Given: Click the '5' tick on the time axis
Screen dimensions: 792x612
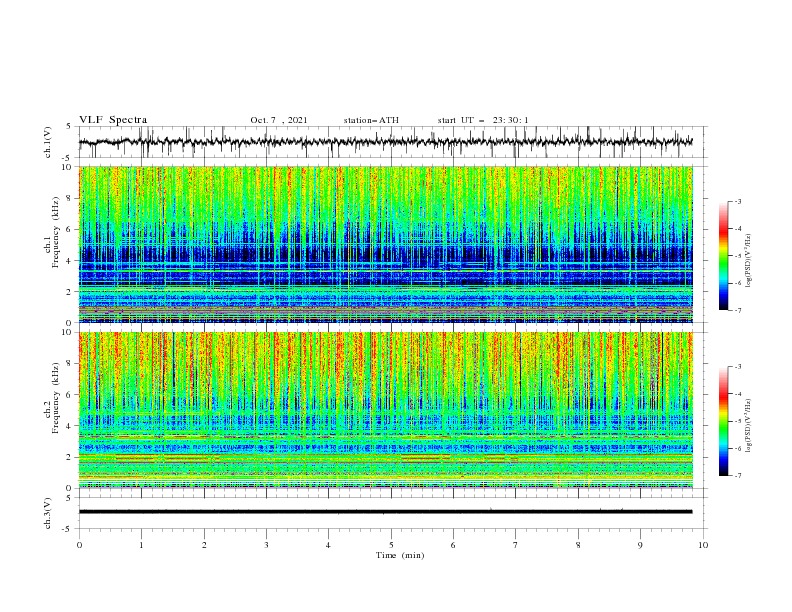Looking at the screenshot, I should [x=390, y=545].
